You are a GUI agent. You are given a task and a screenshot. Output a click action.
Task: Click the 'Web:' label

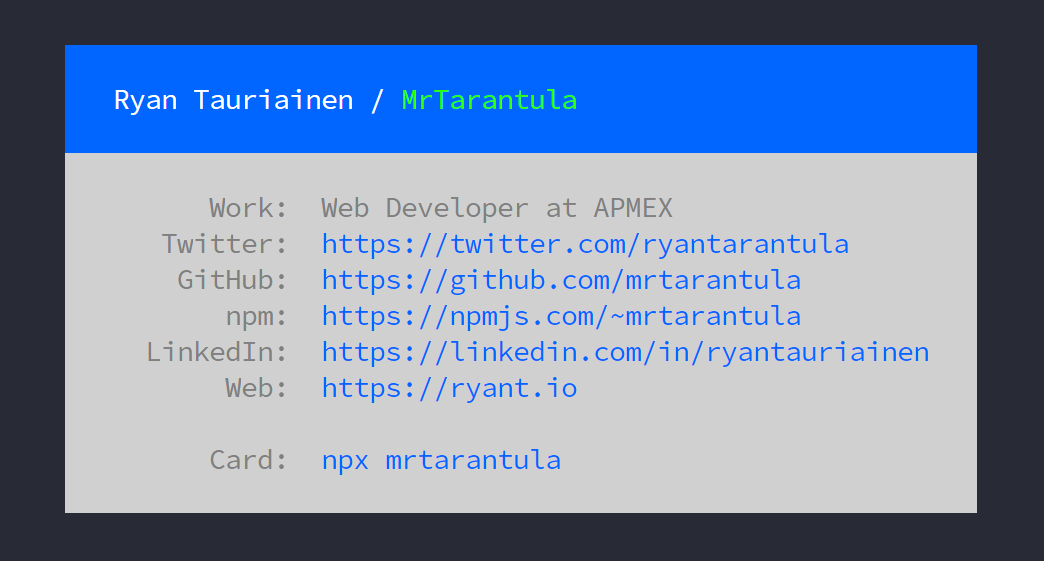coord(256,388)
